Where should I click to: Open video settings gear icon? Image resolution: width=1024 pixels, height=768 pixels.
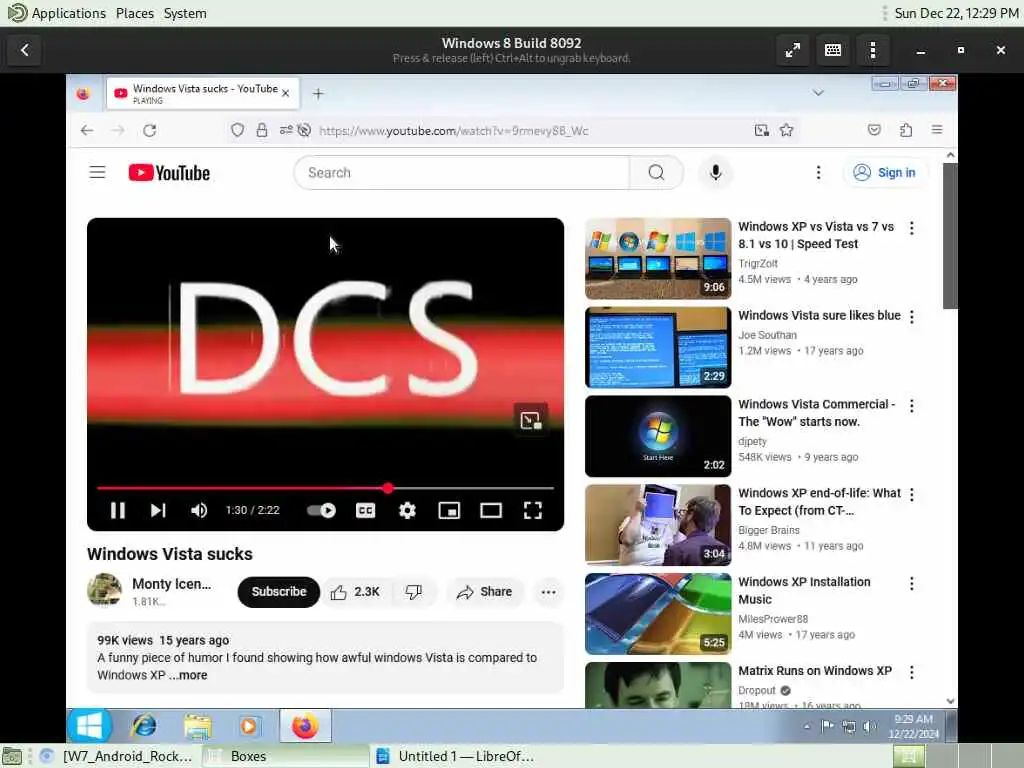[x=407, y=510]
